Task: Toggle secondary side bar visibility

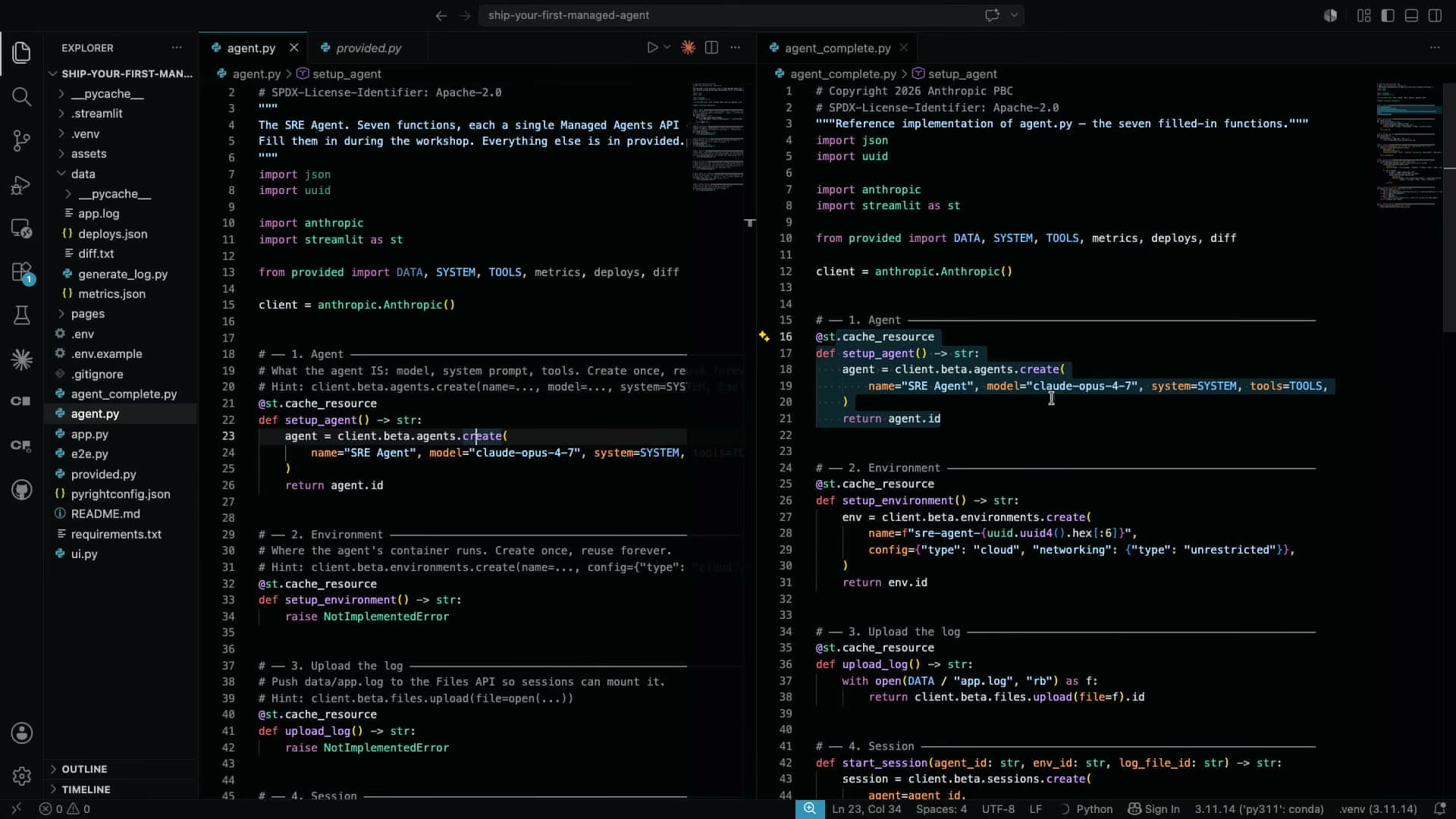Action: point(1435,15)
